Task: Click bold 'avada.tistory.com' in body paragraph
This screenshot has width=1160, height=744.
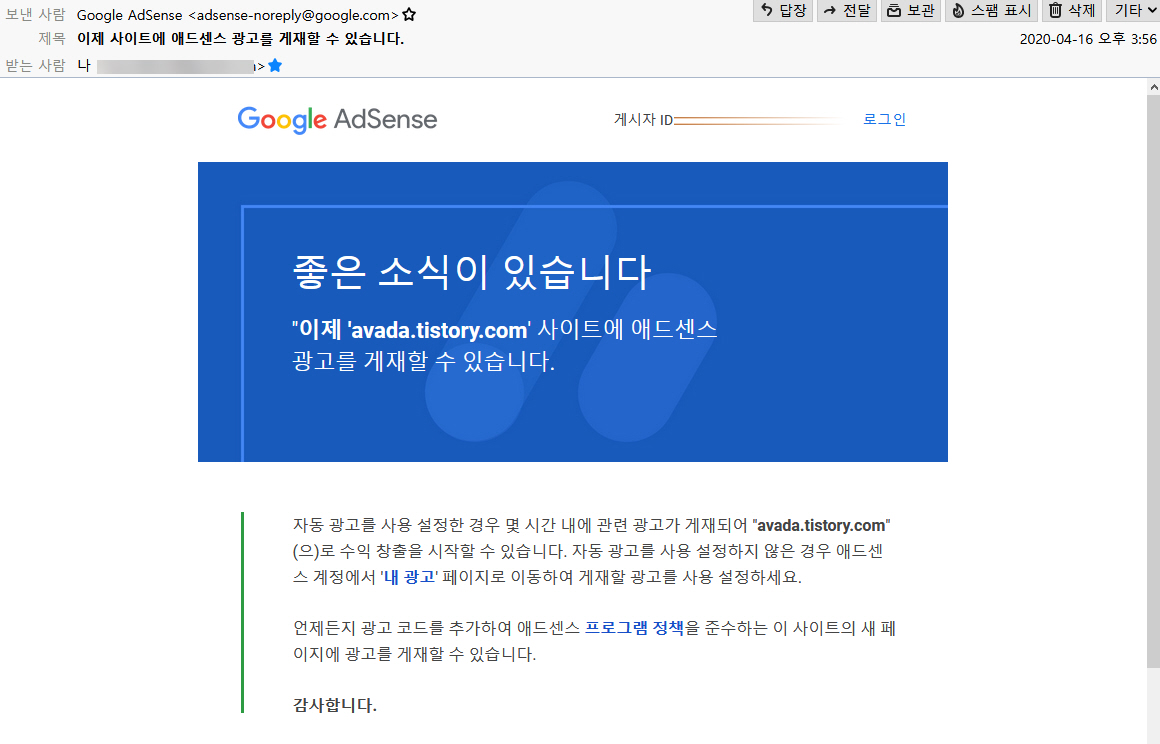Action: click(821, 525)
